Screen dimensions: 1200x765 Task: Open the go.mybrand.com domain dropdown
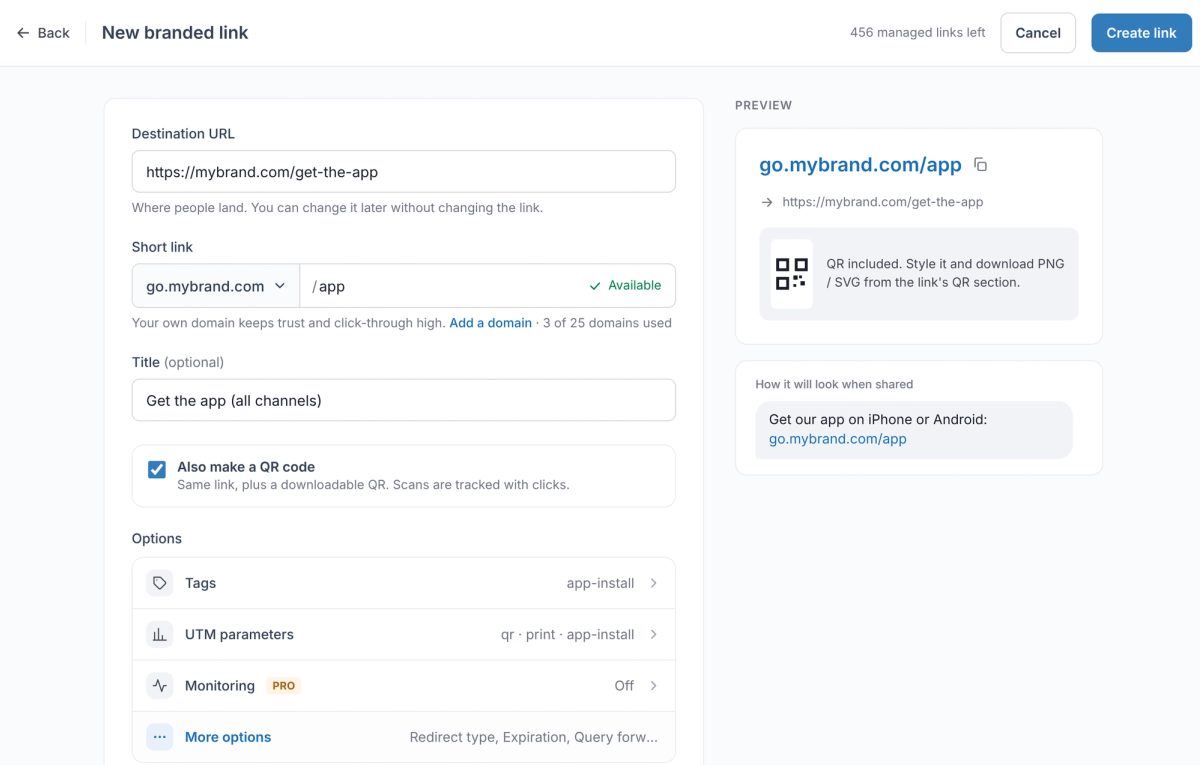(216, 286)
